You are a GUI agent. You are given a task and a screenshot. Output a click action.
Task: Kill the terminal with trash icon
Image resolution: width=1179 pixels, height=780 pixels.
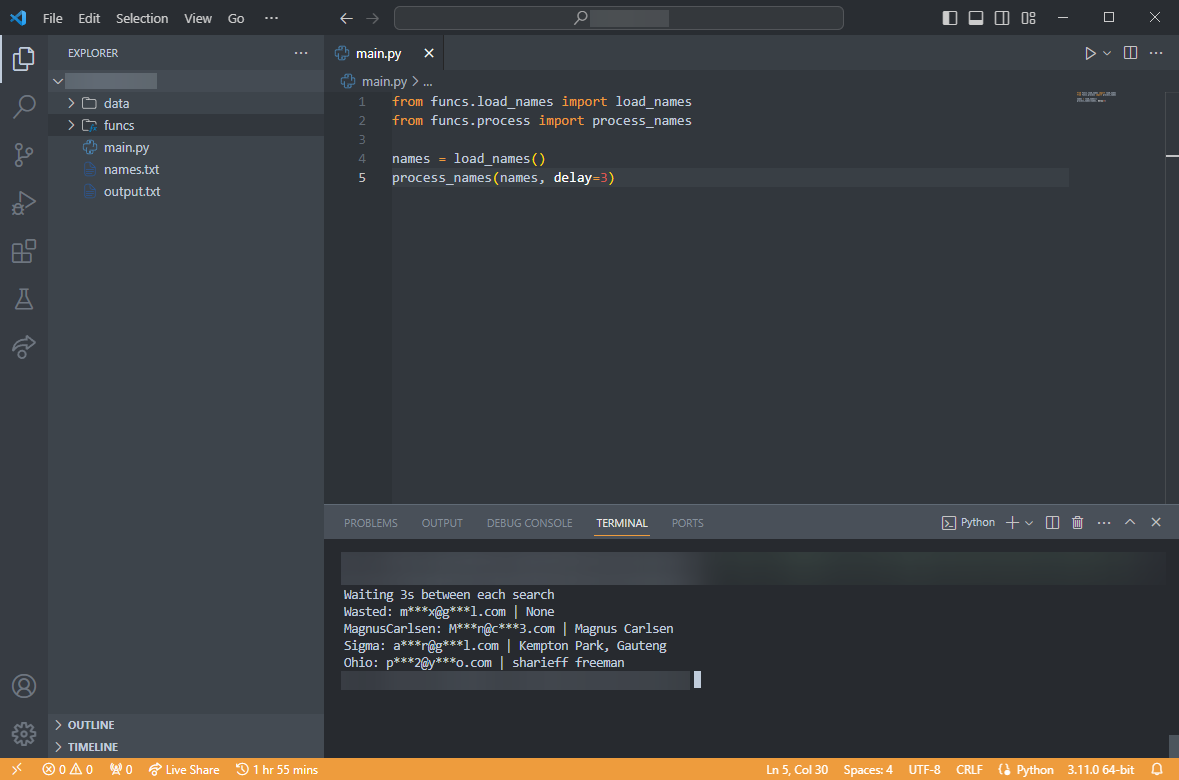point(1077,523)
